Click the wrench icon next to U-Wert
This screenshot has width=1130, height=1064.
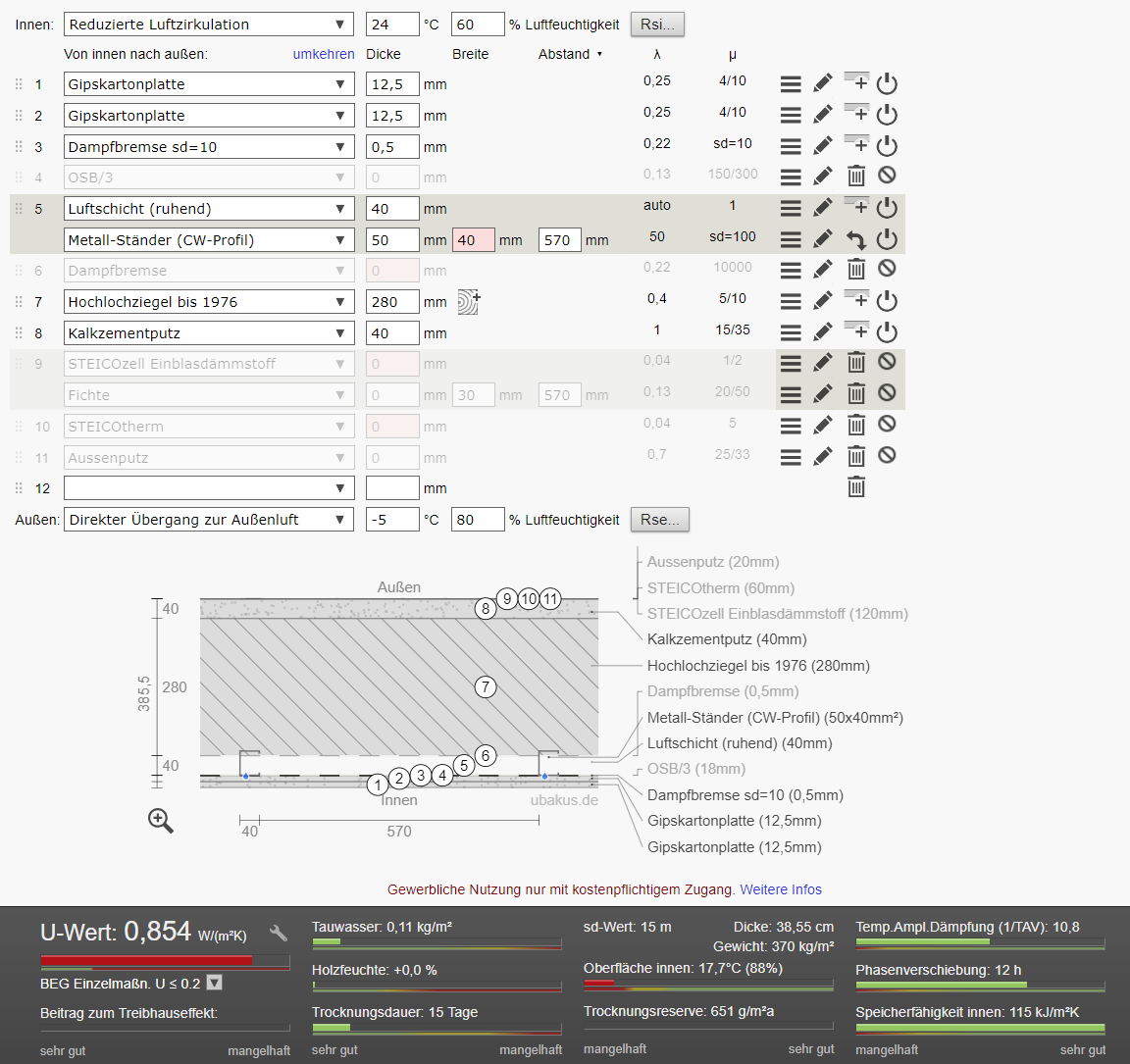(279, 933)
